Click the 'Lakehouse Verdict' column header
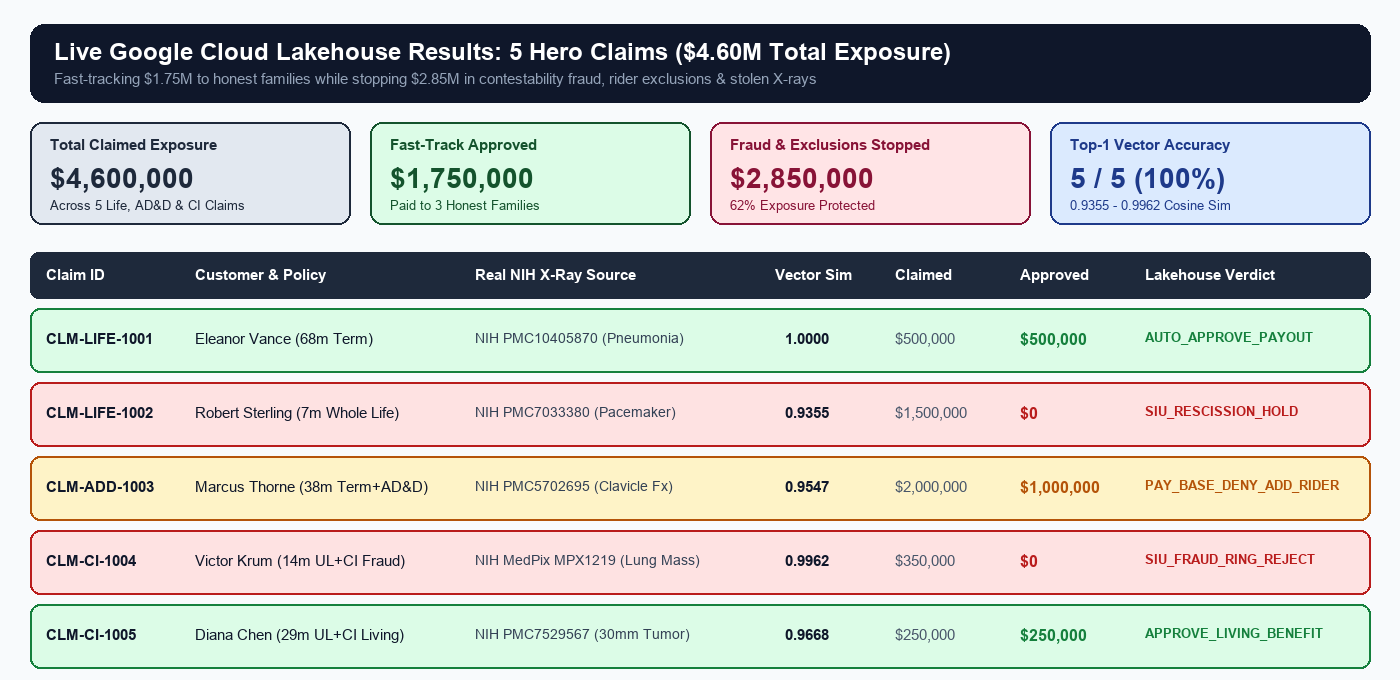 click(x=1210, y=275)
